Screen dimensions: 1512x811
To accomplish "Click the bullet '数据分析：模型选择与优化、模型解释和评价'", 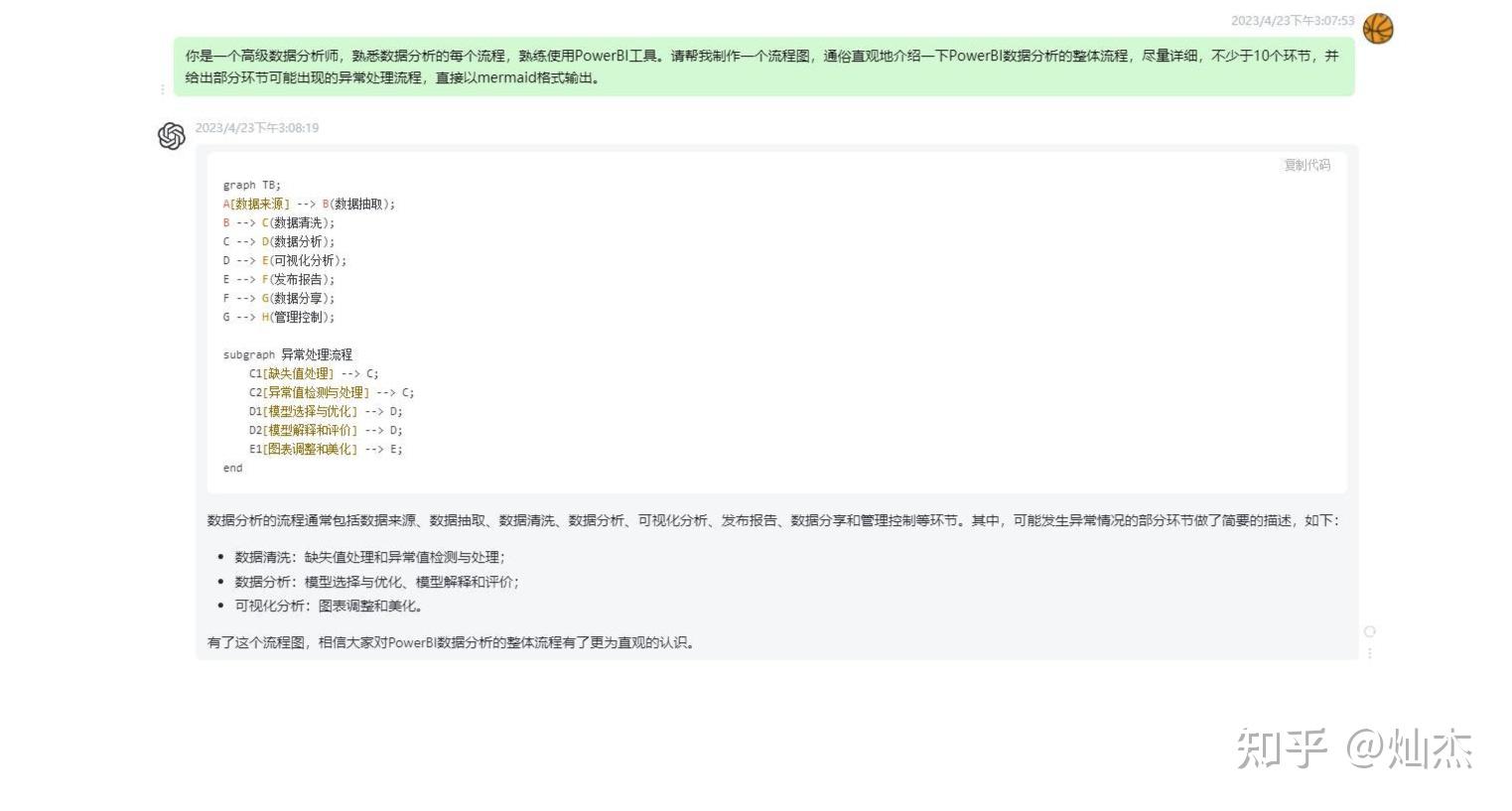I will coord(376,583).
